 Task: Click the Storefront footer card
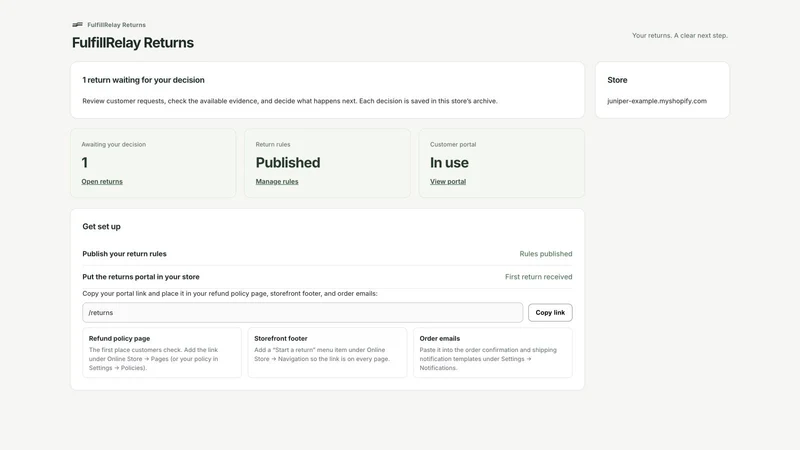click(327, 353)
